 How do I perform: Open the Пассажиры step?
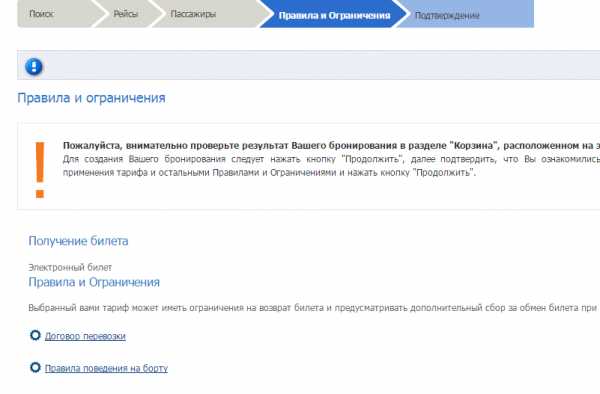193,14
